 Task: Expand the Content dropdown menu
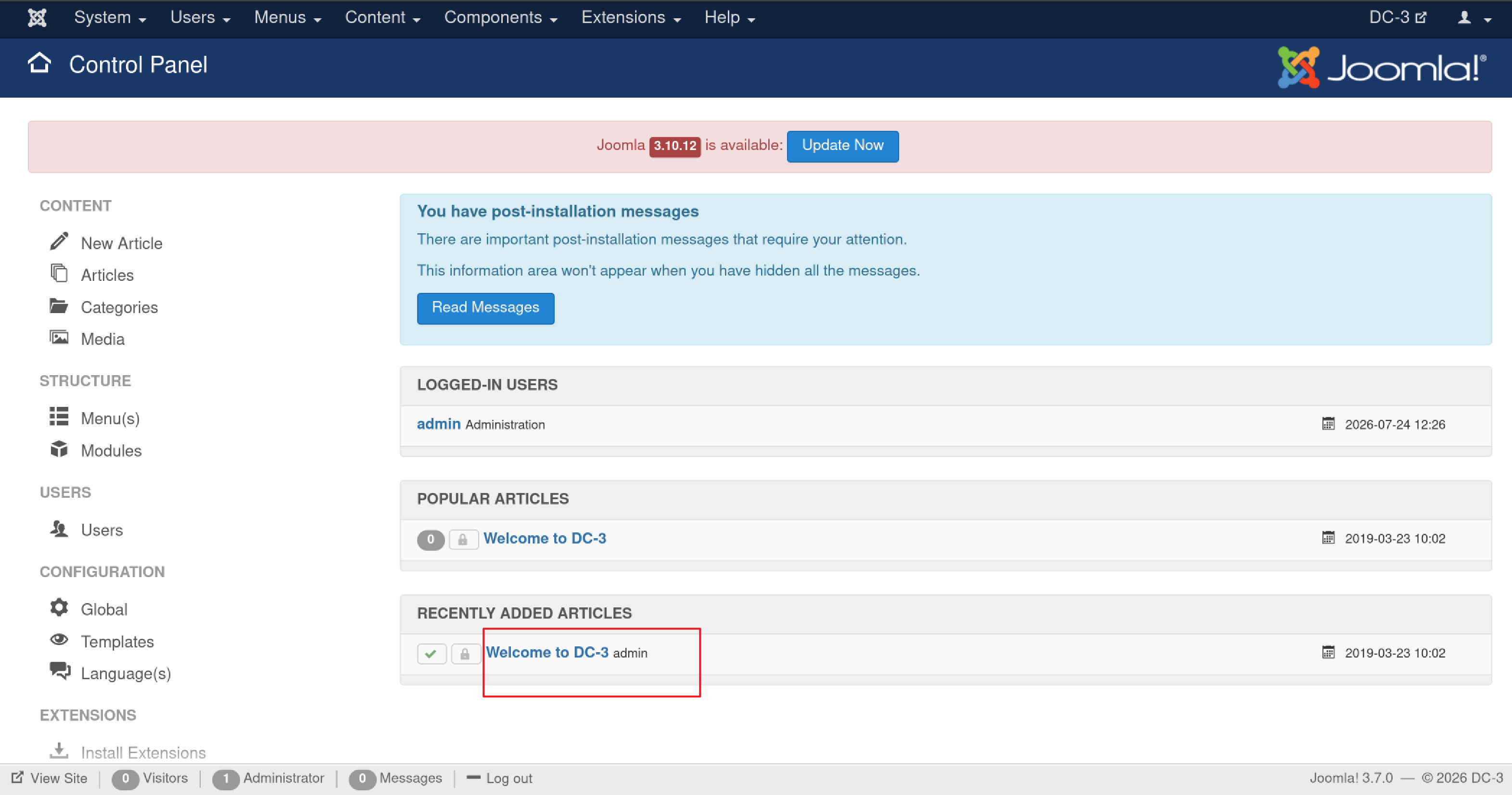coord(383,18)
